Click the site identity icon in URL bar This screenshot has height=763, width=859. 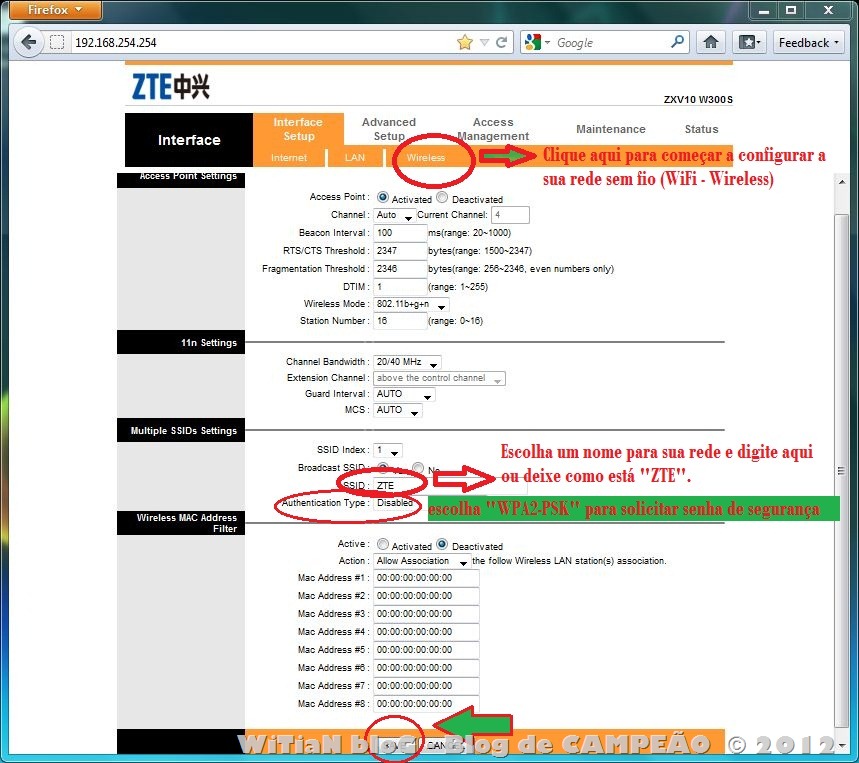[57, 42]
